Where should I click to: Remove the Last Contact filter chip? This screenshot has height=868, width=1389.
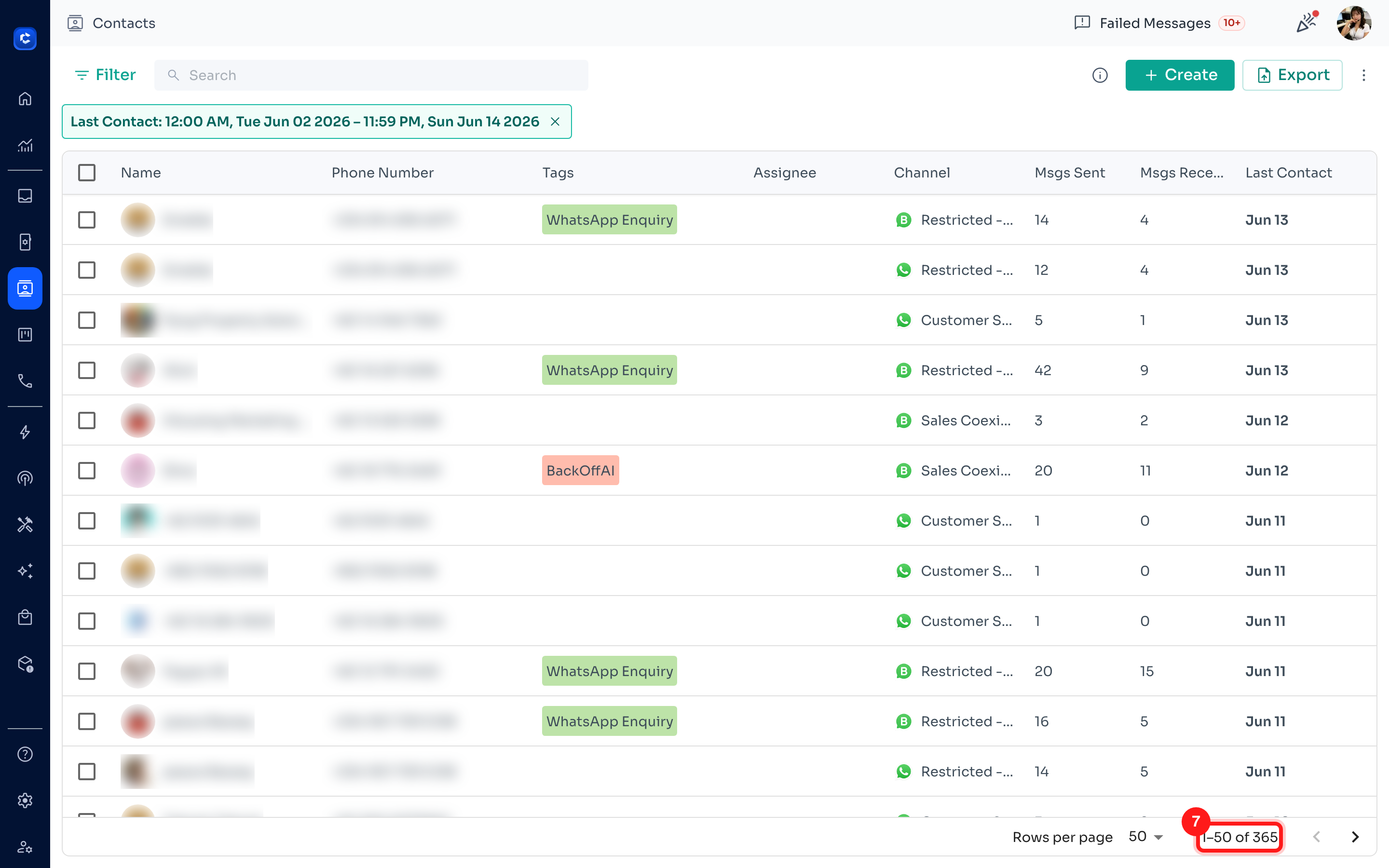[555, 122]
